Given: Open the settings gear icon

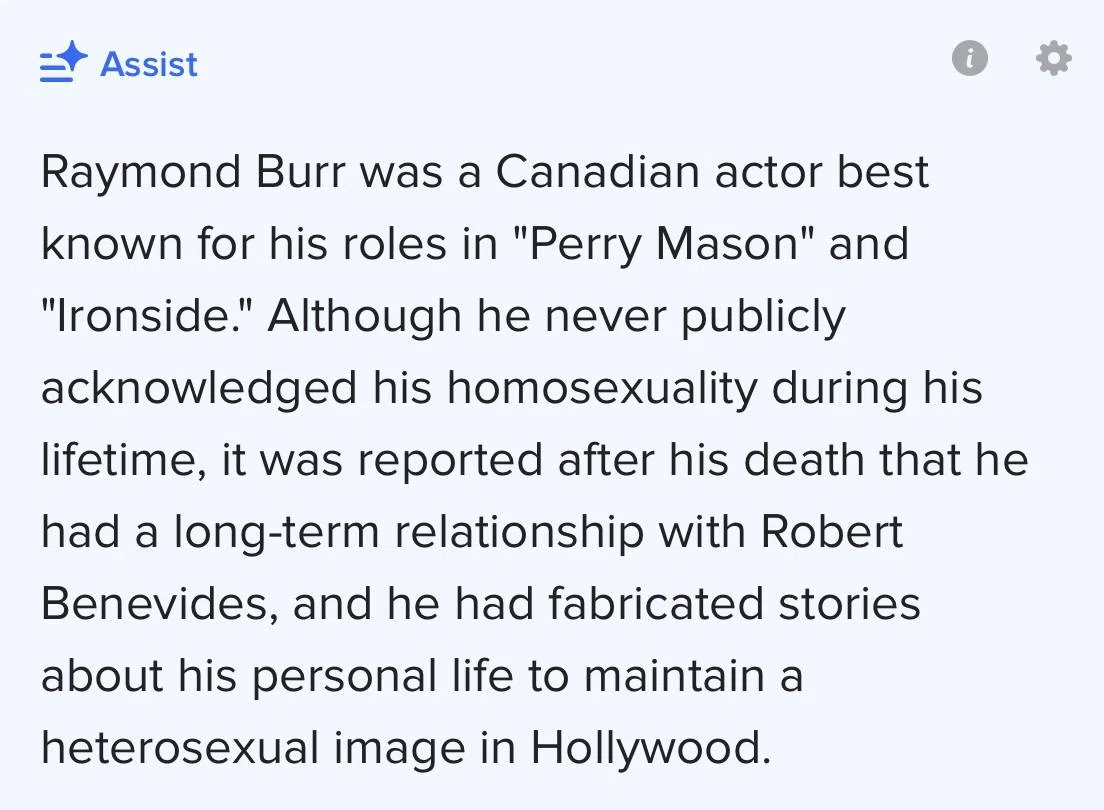Looking at the screenshot, I should pos(1053,58).
